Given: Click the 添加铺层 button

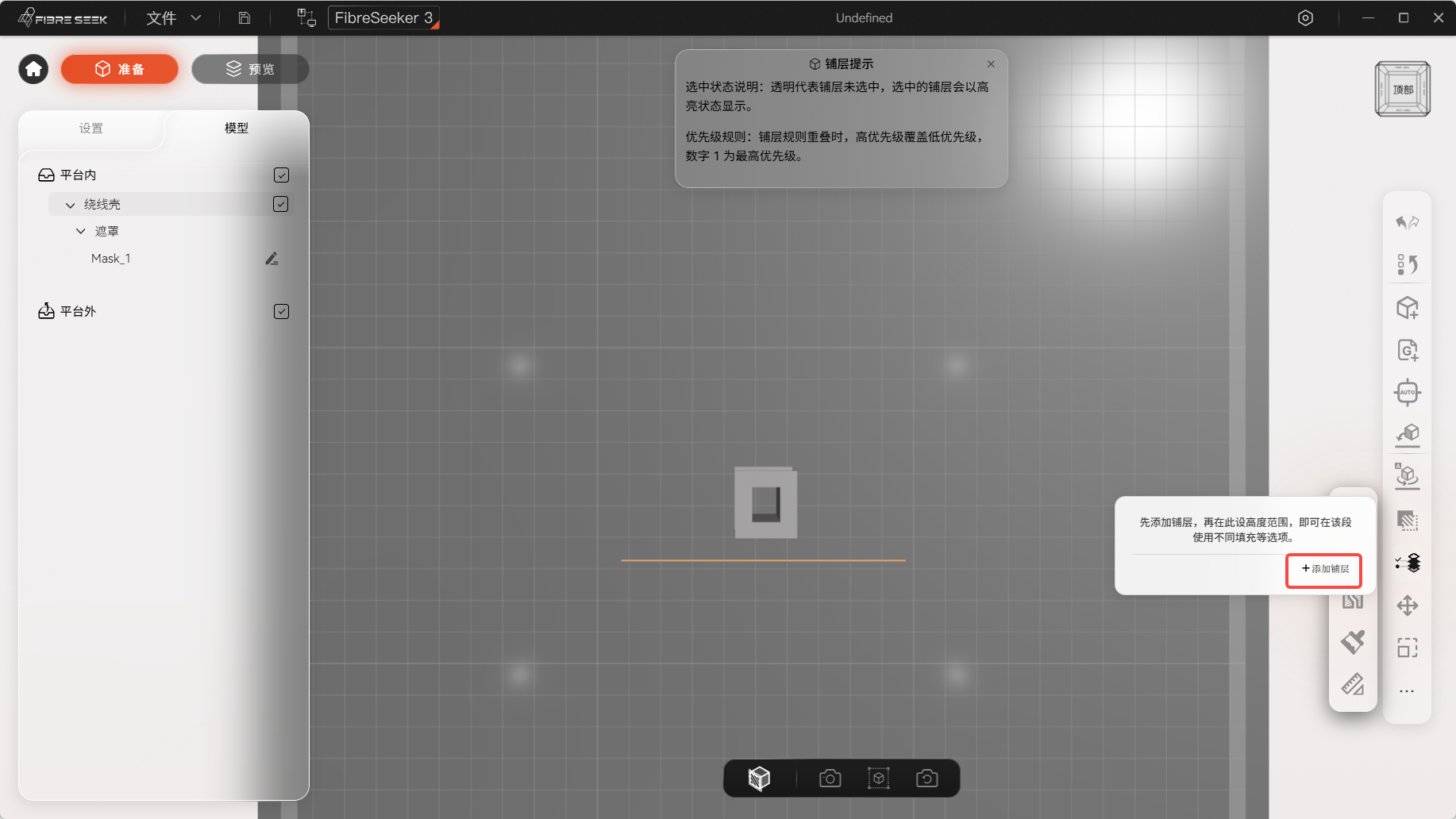Looking at the screenshot, I should (1324, 569).
